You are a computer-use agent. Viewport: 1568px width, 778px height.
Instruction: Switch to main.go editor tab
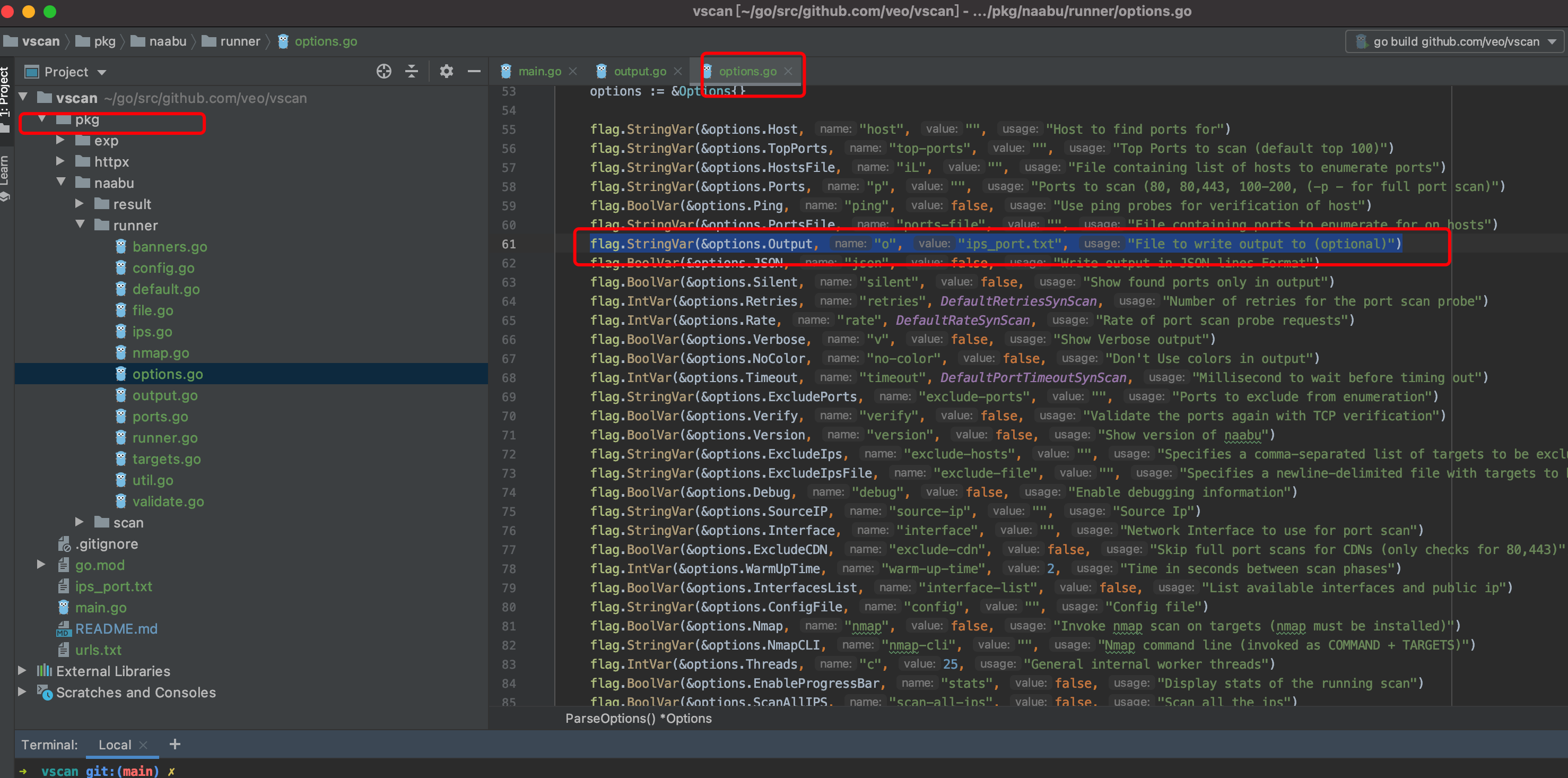539,71
